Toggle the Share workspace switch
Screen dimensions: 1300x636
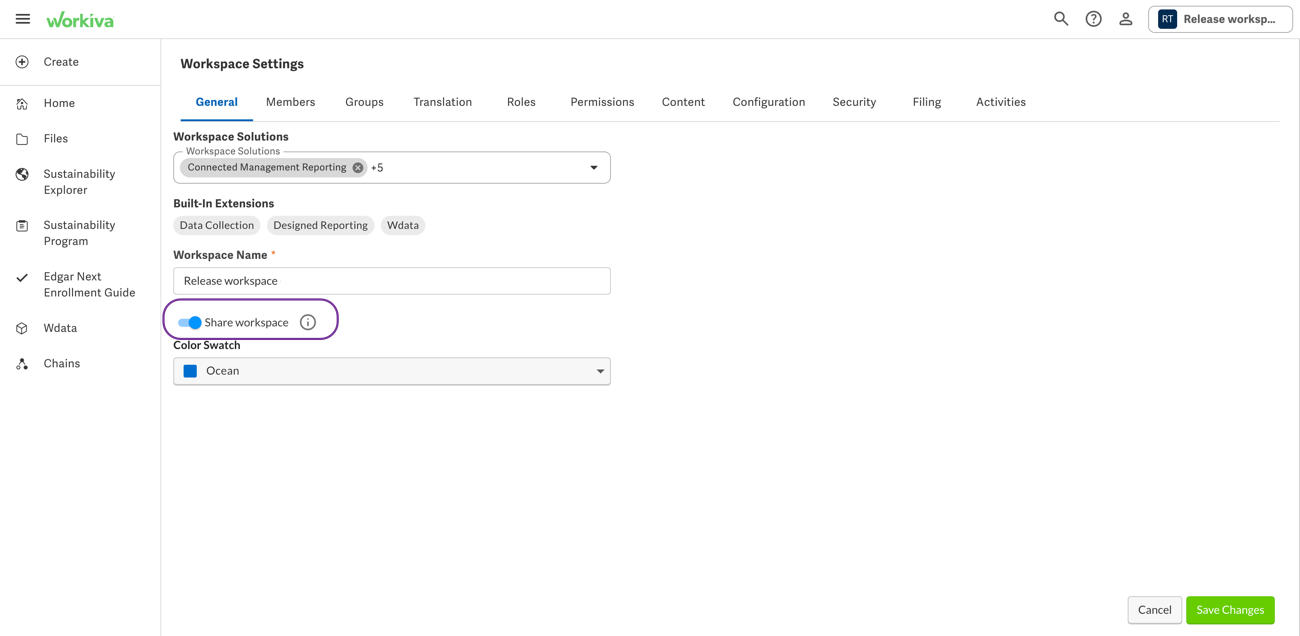(189, 322)
